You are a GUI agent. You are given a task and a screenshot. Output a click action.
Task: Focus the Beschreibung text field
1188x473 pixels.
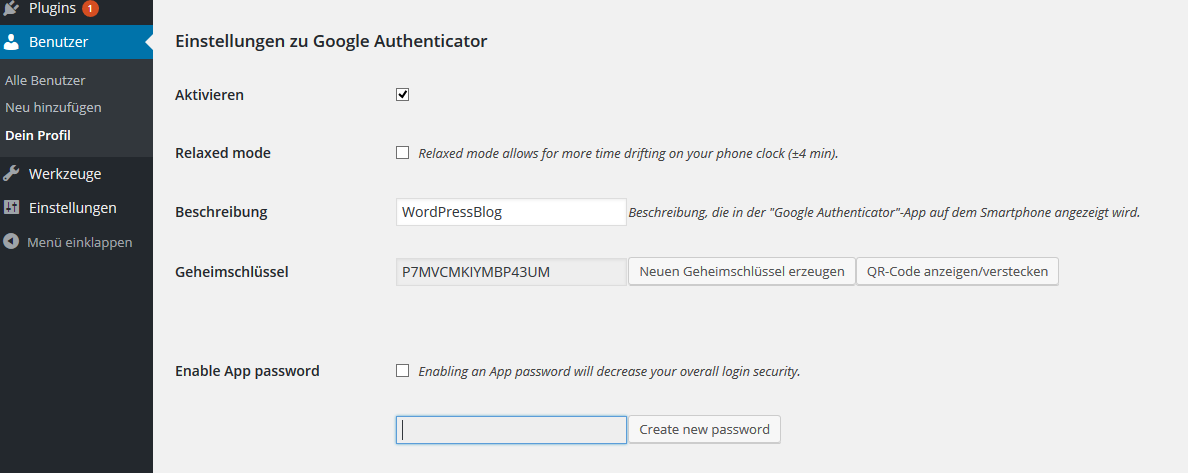pyautogui.click(x=511, y=212)
